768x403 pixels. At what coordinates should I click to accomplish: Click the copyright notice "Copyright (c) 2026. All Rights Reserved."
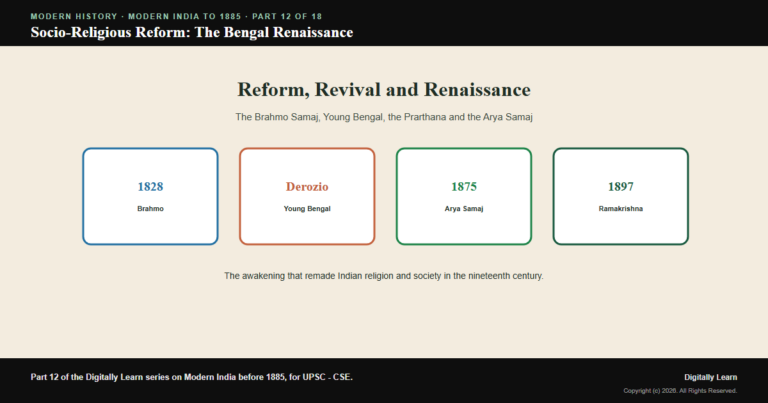680,391
